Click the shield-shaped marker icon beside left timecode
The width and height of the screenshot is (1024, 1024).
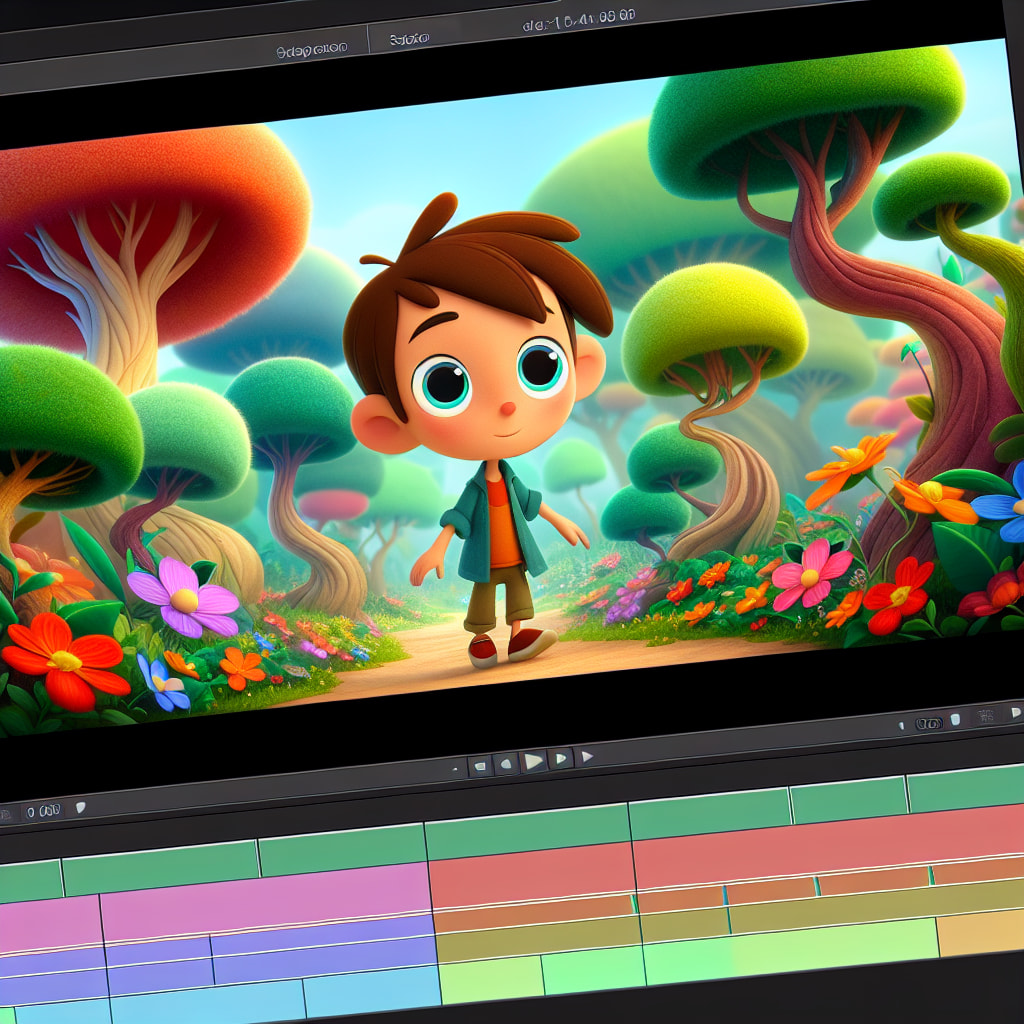(x=80, y=808)
